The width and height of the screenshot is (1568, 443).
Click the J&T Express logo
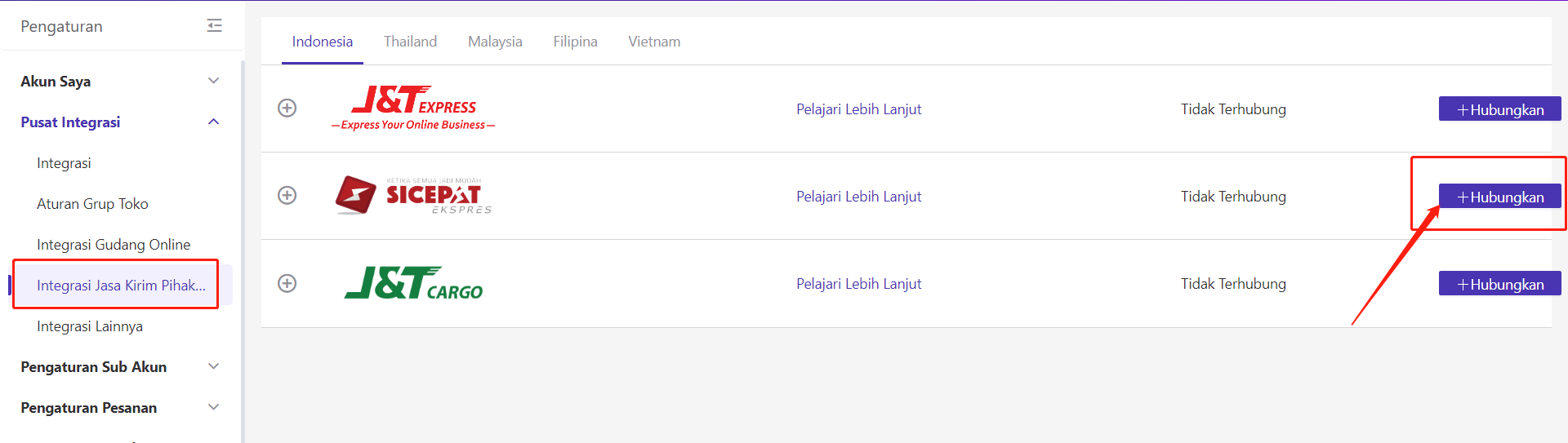coord(413,108)
